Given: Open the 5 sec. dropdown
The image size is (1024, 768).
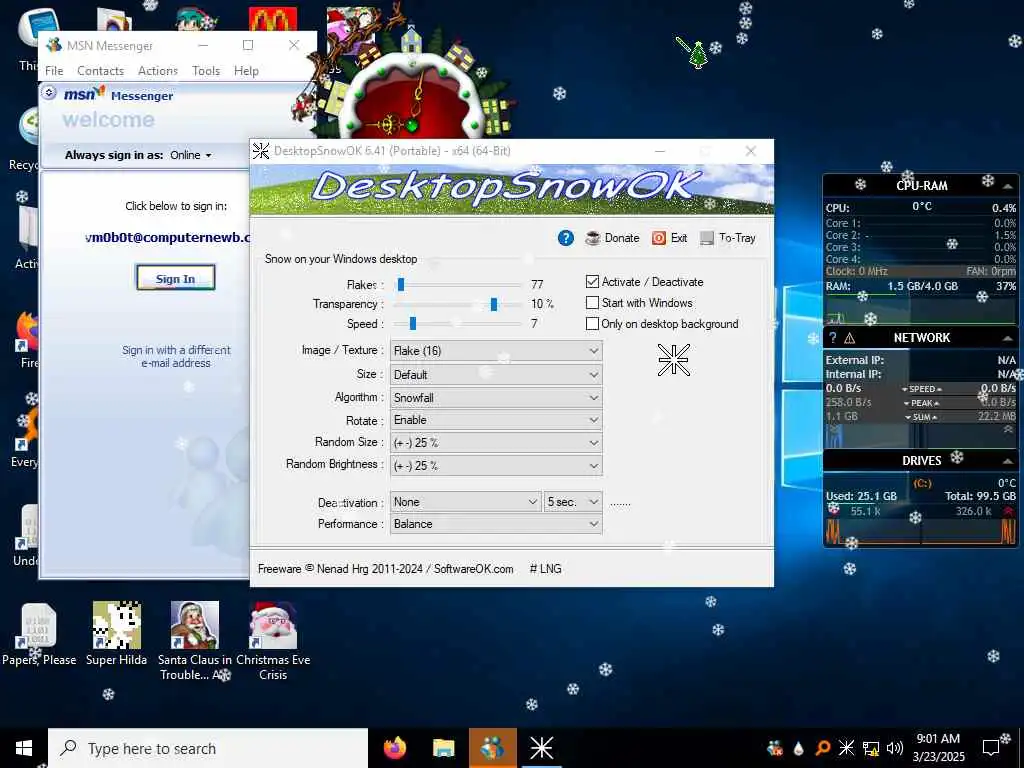Looking at the screenshot, I should click(573, 502).
